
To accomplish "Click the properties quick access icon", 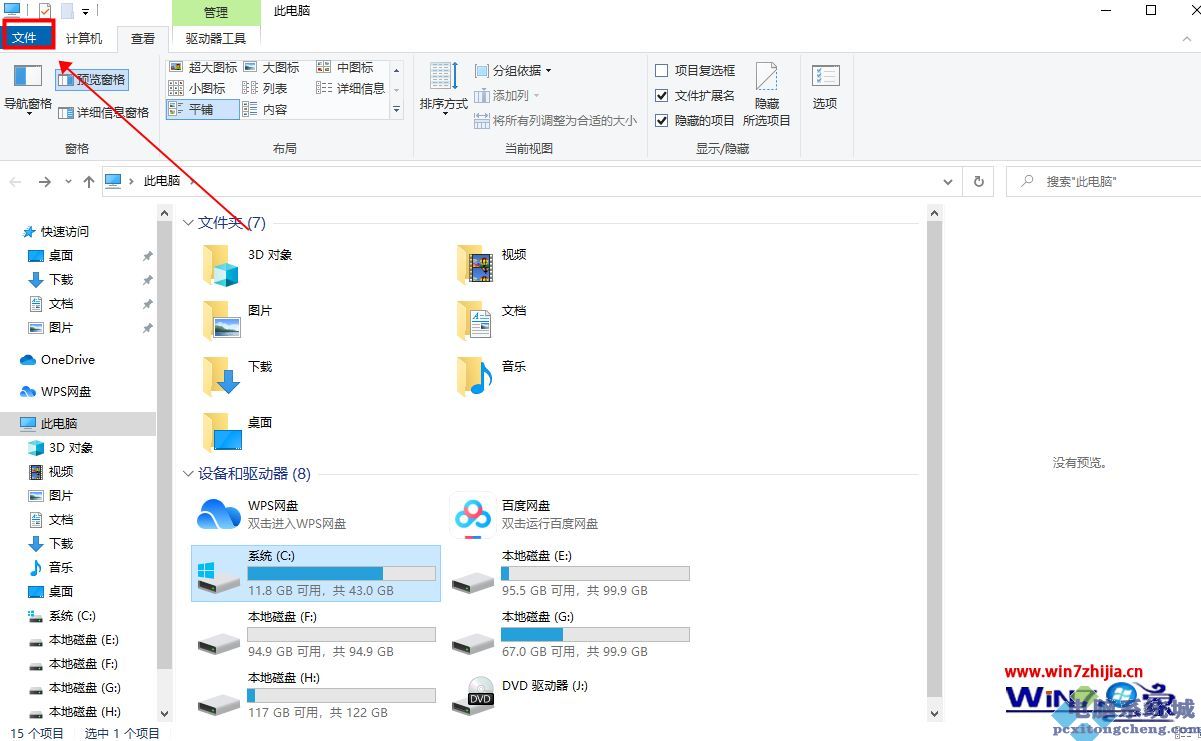I will [x=44, y=11].
